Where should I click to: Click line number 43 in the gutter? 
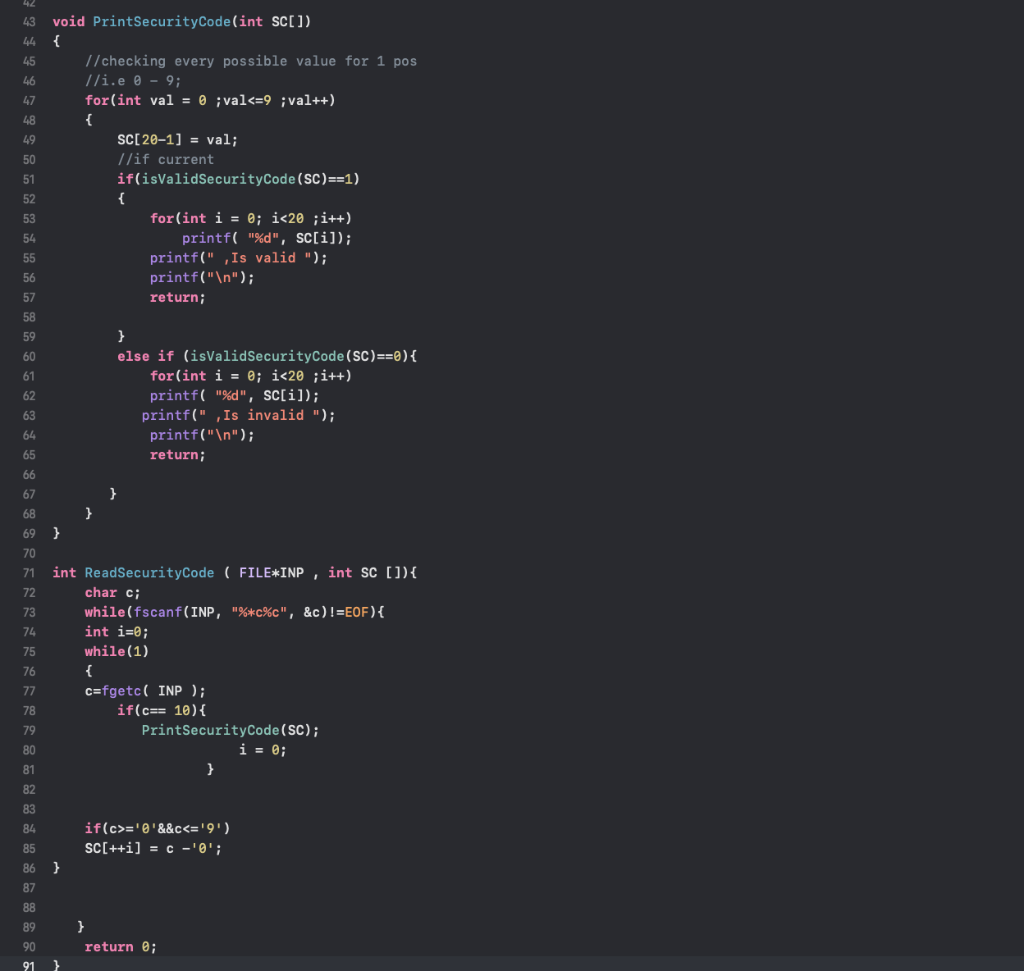tap(29, 21)
